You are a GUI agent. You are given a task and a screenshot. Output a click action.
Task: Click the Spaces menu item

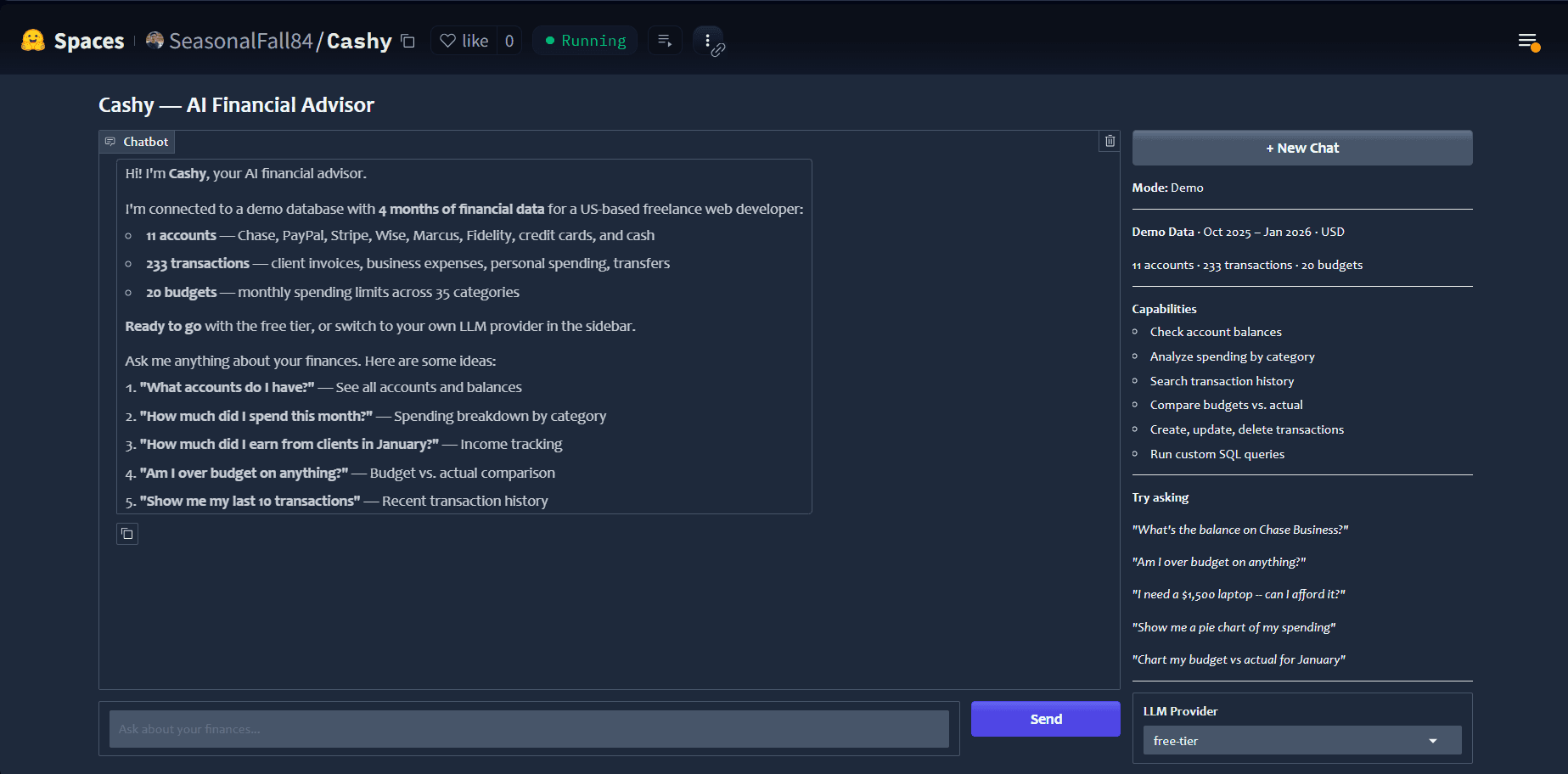[x=89, y=40]
